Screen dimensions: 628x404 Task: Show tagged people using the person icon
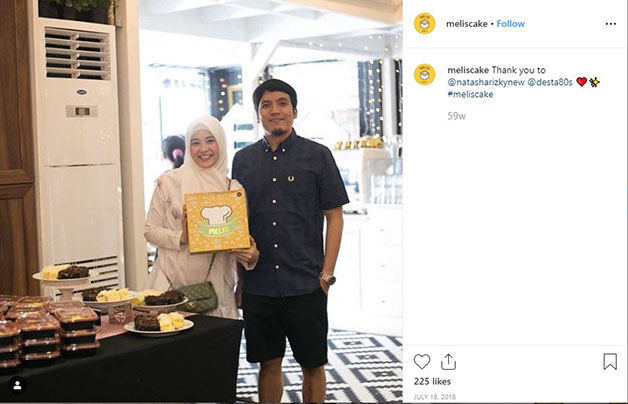click(17, 385)
